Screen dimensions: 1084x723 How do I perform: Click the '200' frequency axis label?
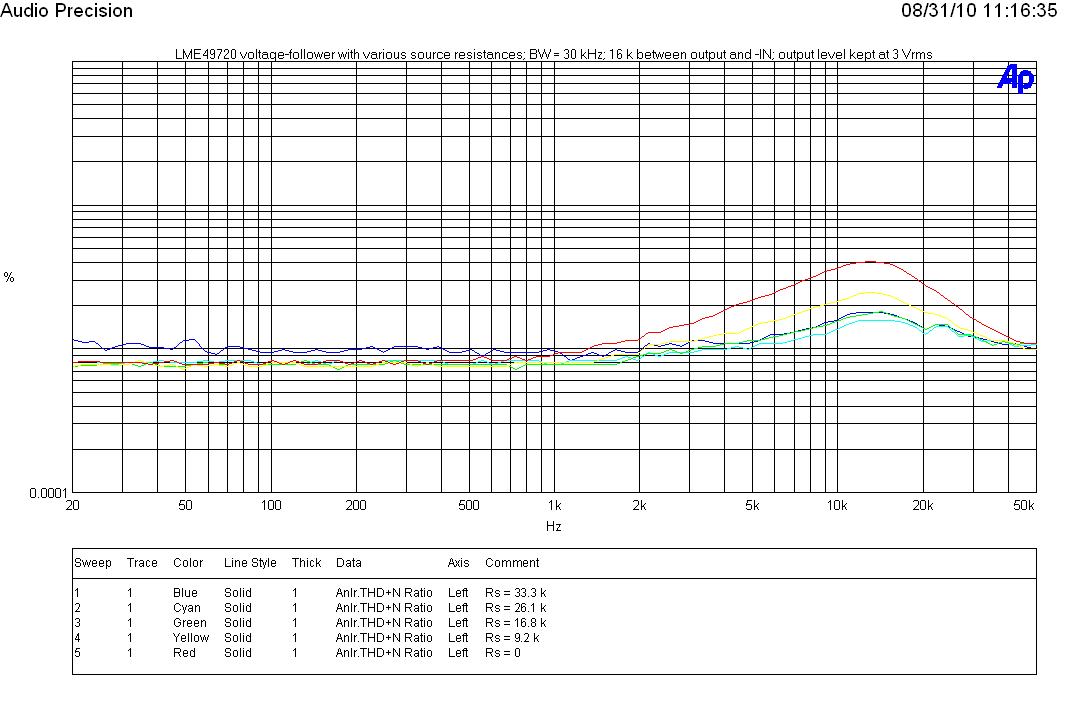[356, 505]
